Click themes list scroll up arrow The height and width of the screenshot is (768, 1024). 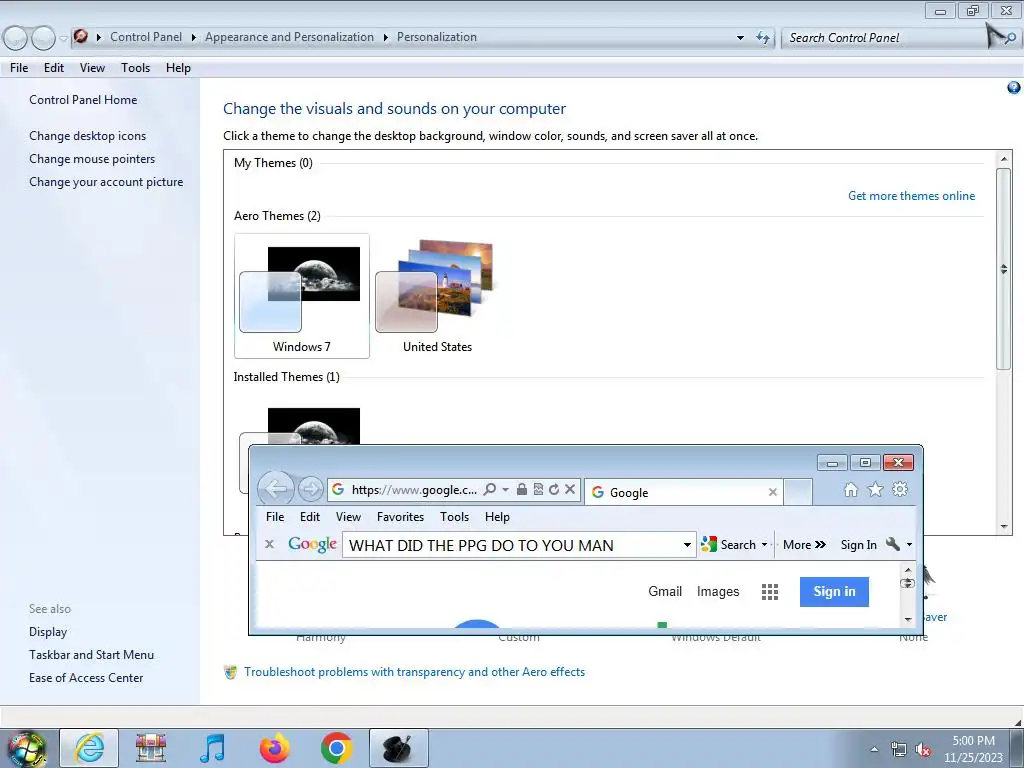click(1004, 159)
